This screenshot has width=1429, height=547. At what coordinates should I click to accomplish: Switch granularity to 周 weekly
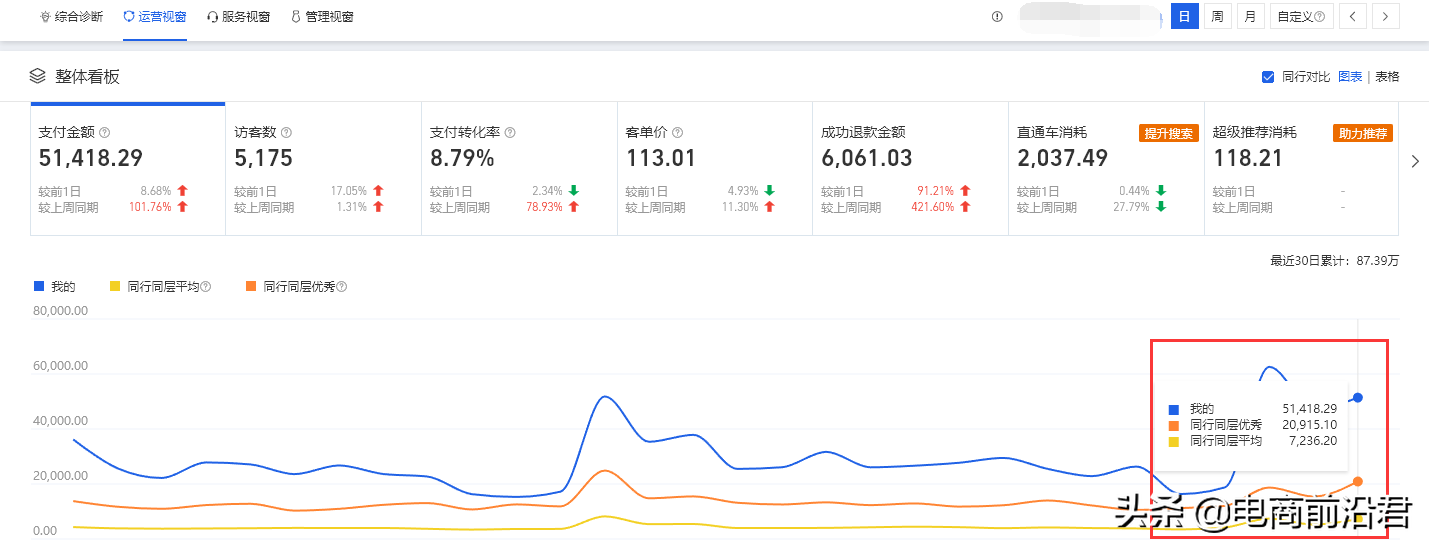point(1217,17)
